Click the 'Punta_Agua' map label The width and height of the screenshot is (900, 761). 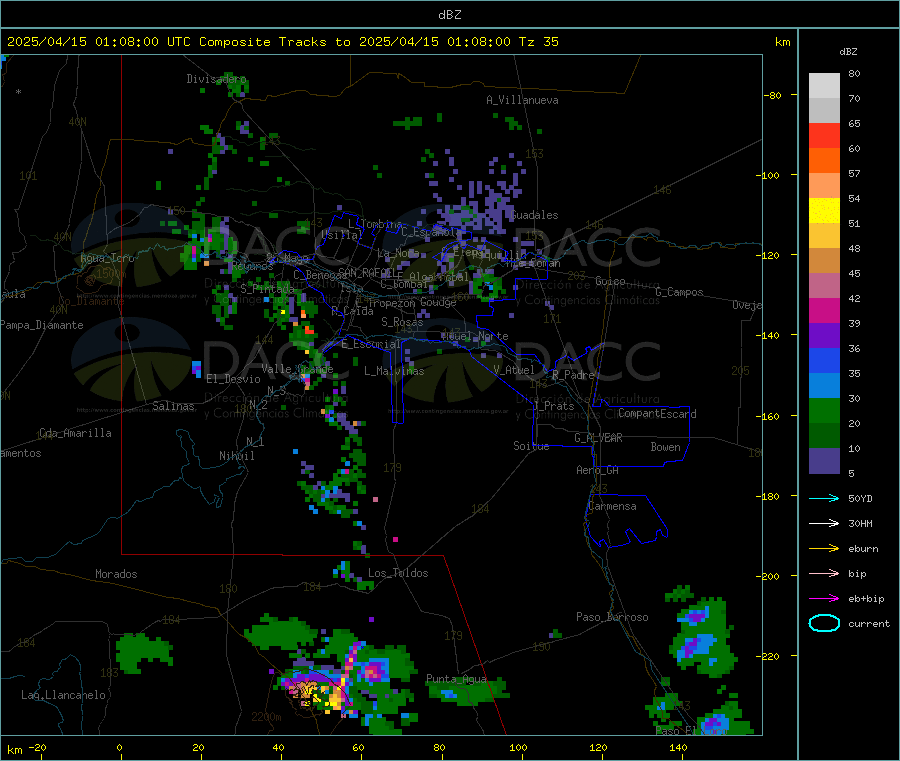click(456, 679)
